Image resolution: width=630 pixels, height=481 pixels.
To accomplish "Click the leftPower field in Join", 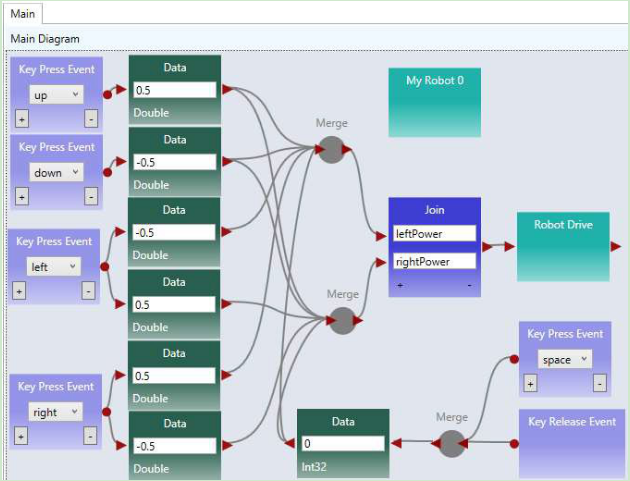I will pos(435,233).
